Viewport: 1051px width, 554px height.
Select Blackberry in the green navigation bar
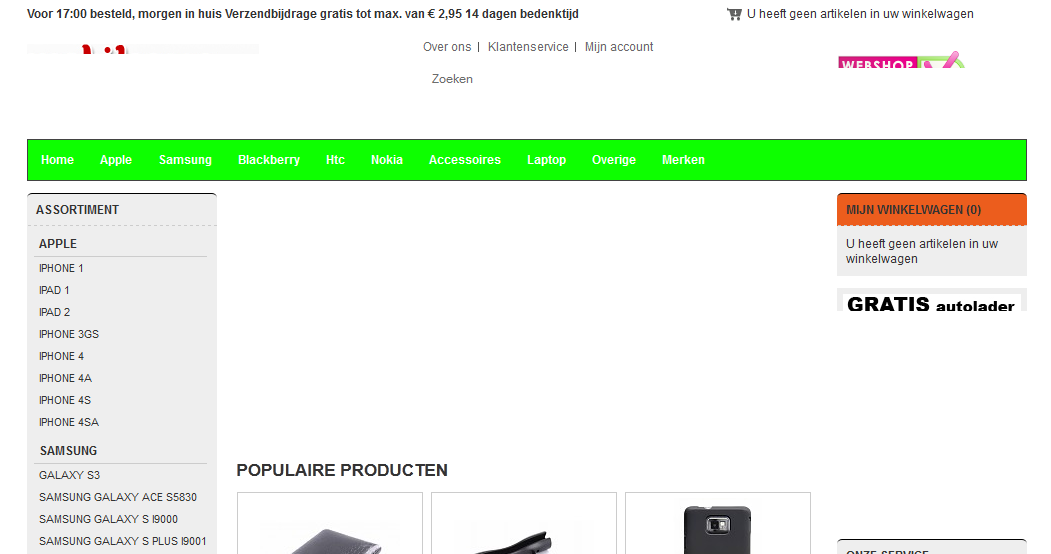269,160
